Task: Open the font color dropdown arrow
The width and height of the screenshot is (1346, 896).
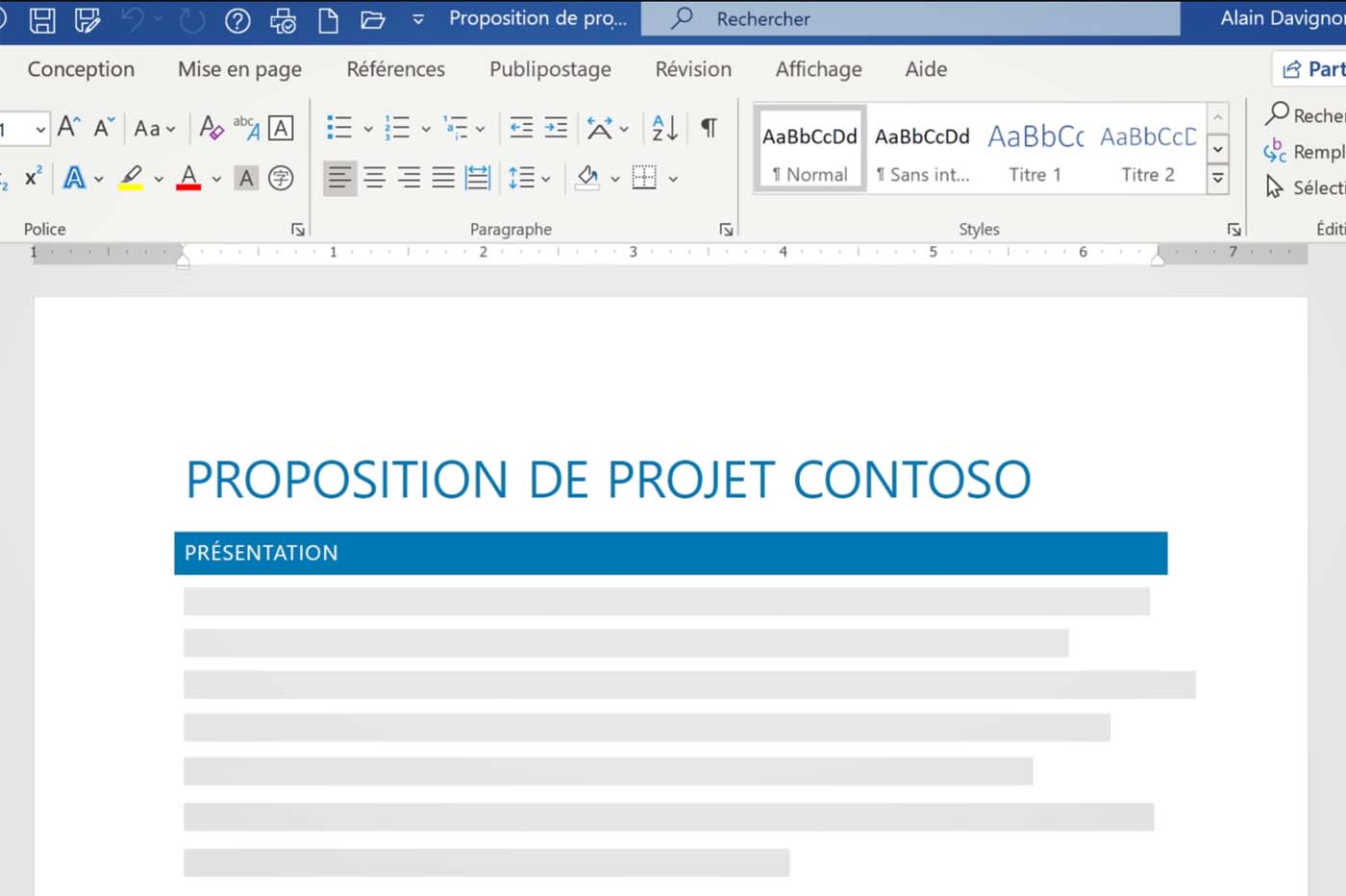Action: 216,179
